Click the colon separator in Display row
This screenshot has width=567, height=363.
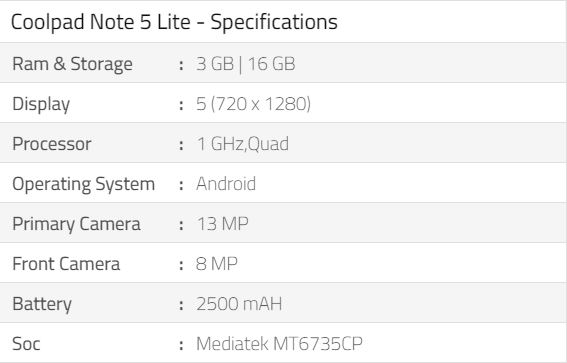(181, 105)
